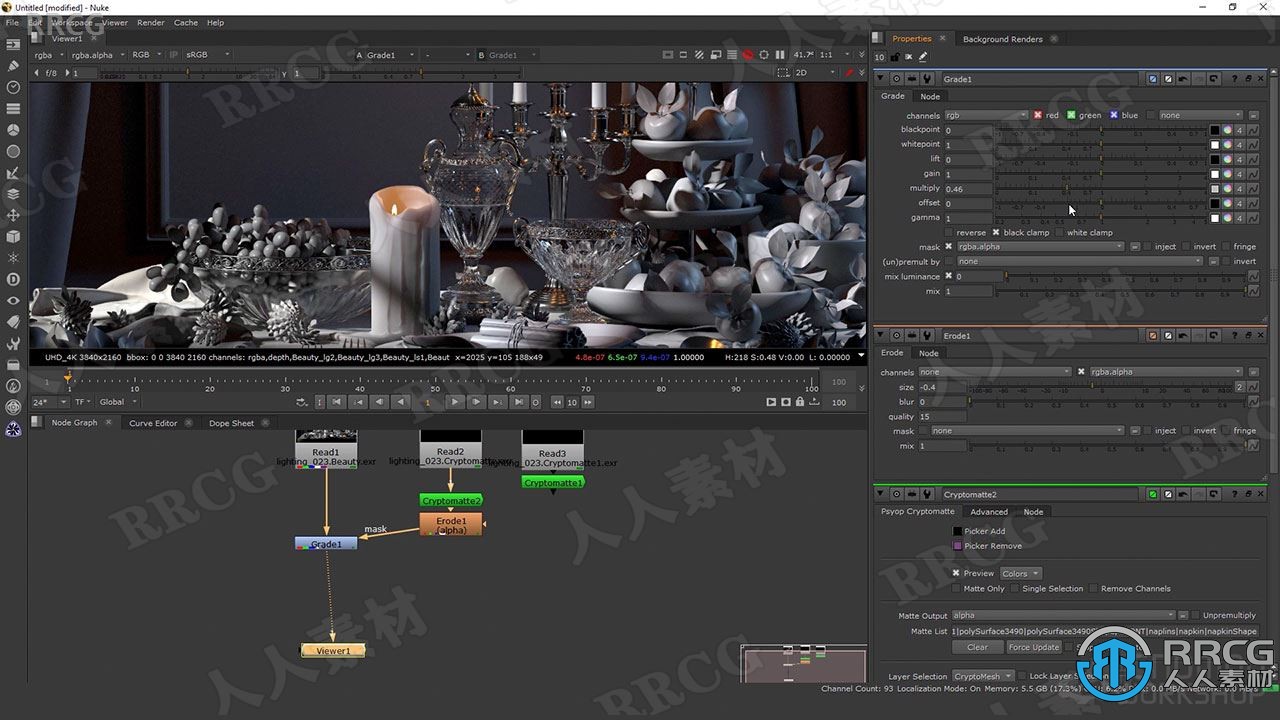Open the 3D nodes cube icon
The width and height of the screenshot is (1280, 720).
click(13, 236)
